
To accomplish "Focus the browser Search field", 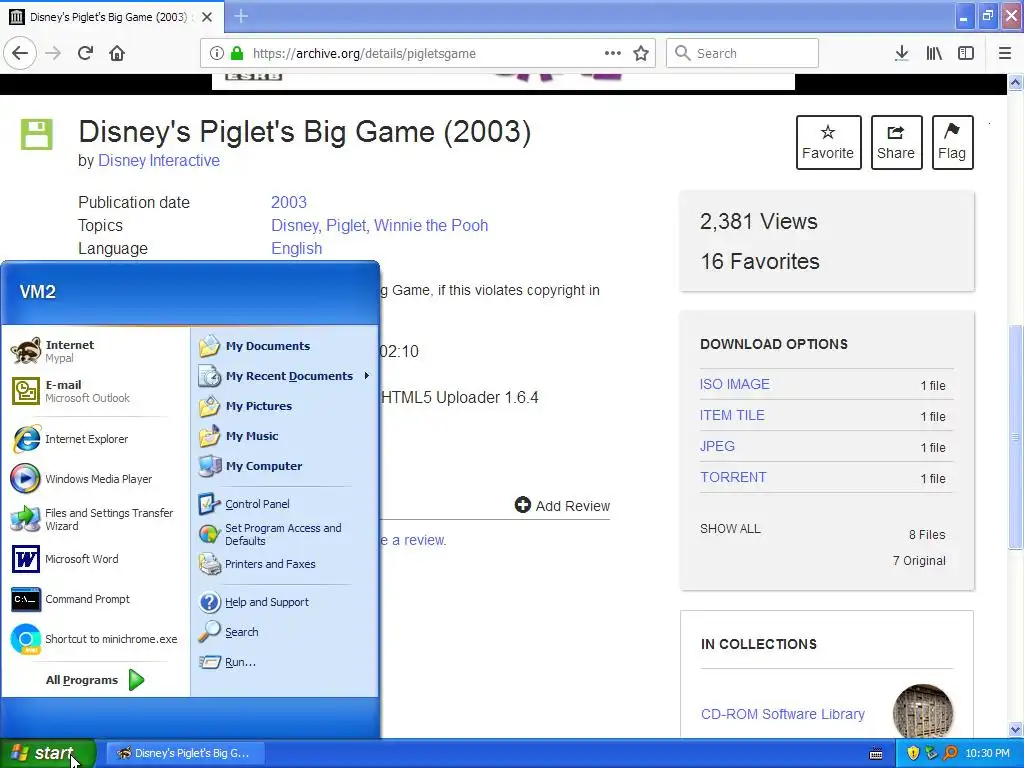I will click(743, 53).
